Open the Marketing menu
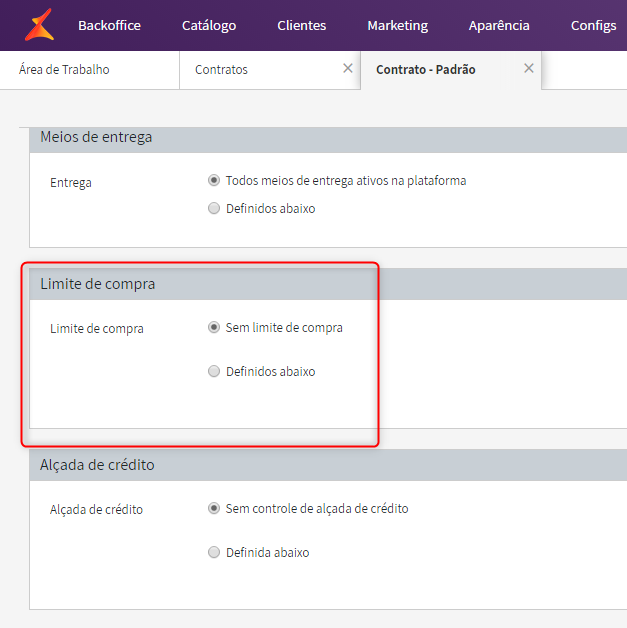Screen dimensions: 627x628 (x=398, y=26)
